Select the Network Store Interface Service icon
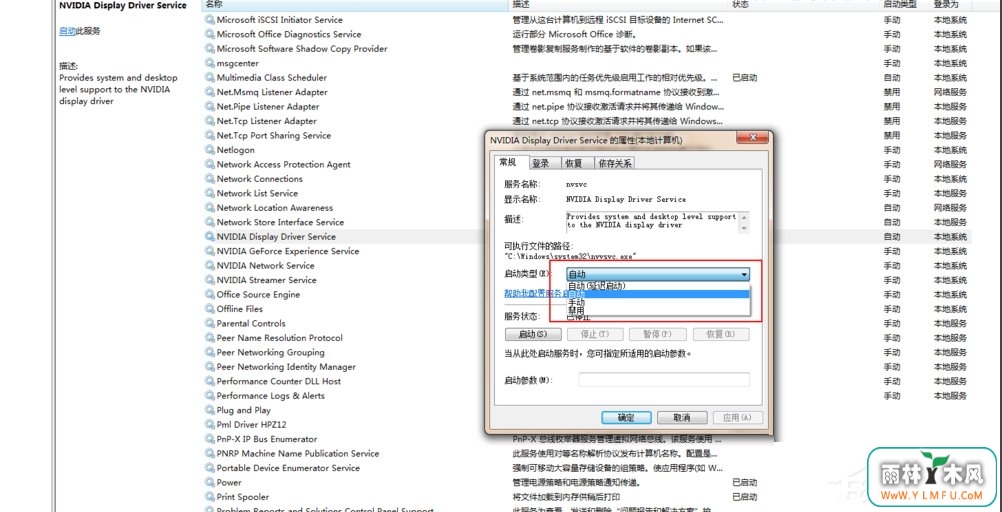 click(x=210, y=222)
